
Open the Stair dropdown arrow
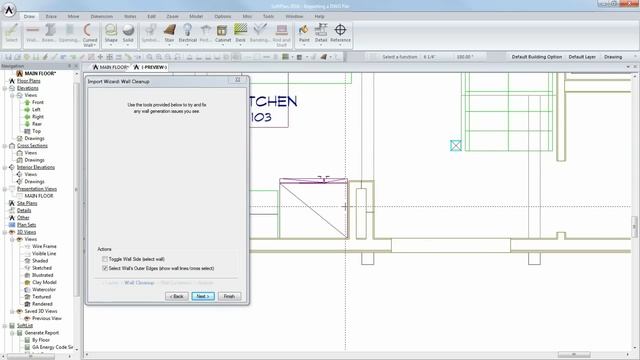[169, 45]
